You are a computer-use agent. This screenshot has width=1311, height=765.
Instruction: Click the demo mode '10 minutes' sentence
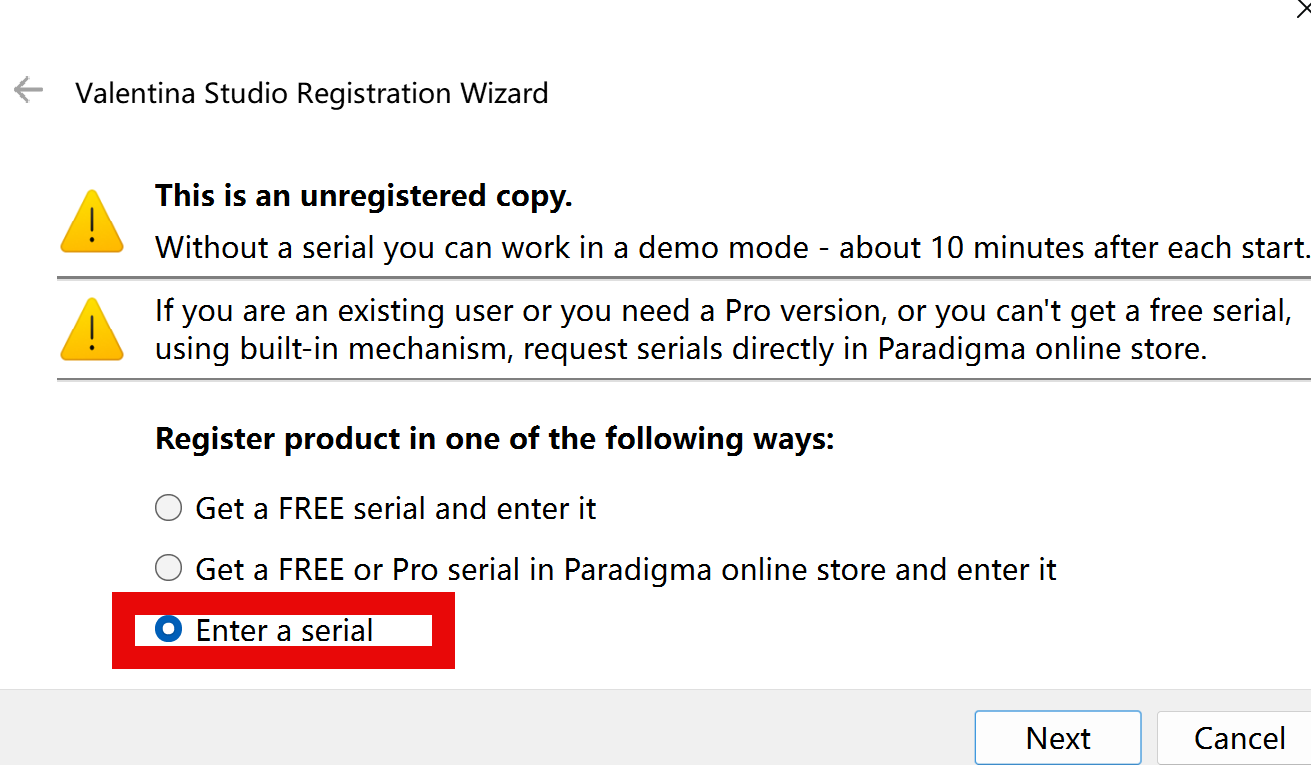[731, 247]
